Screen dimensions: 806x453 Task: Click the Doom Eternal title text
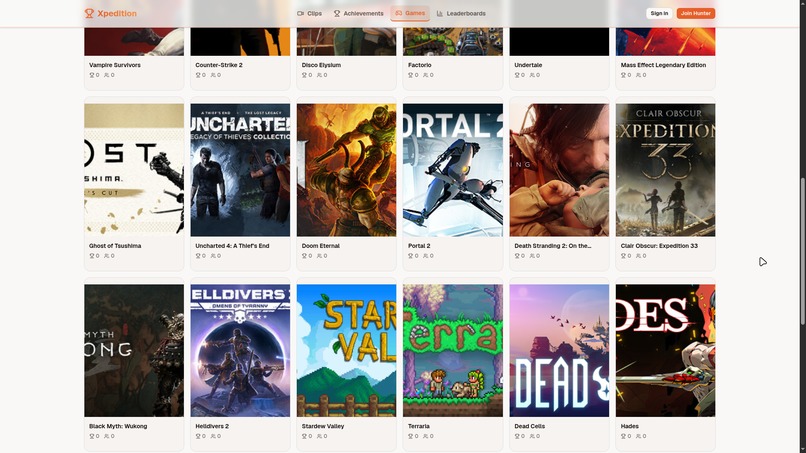(321, 246)
